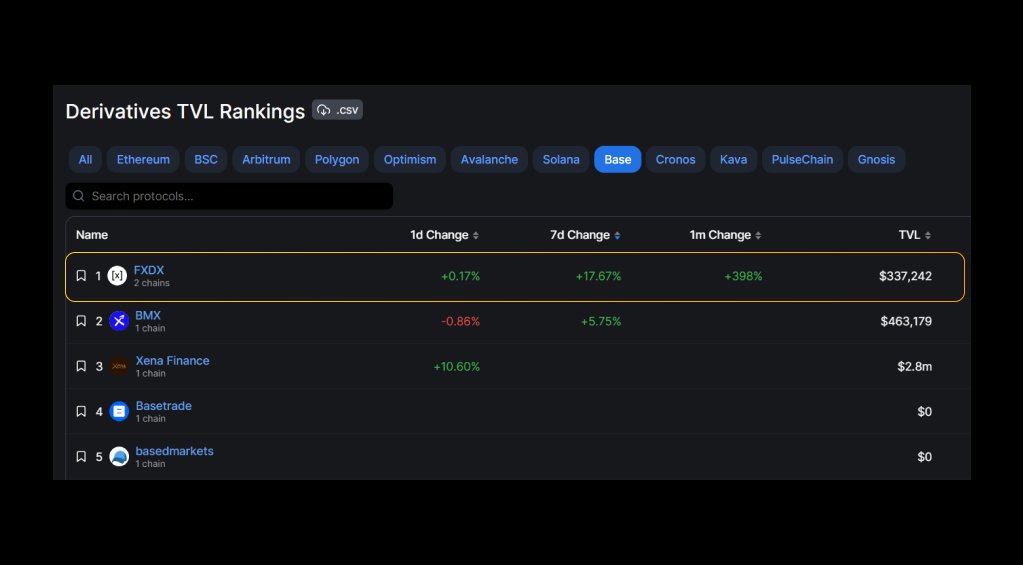Select the All chains filter
1023x565 pixels.
point(85,159)
